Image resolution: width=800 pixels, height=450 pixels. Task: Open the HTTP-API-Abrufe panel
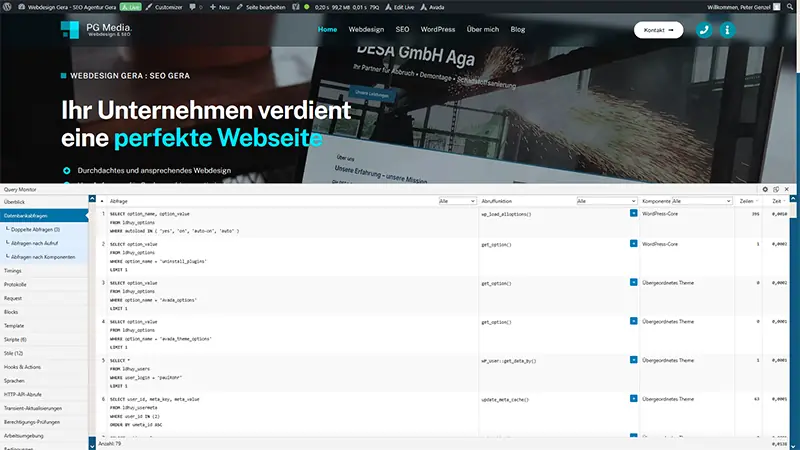(x=44, y=395)
